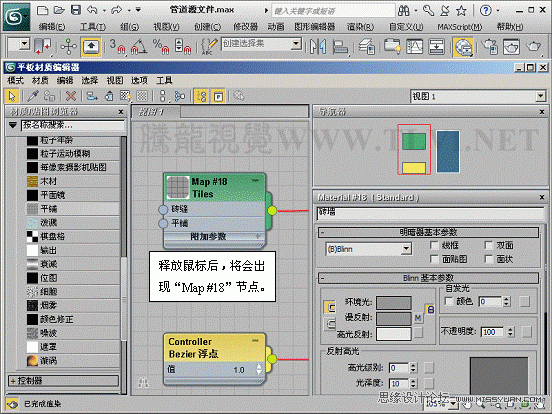Delete selected node with red X icon
This screenshot has width=552, height=414.
pos(71,96)
